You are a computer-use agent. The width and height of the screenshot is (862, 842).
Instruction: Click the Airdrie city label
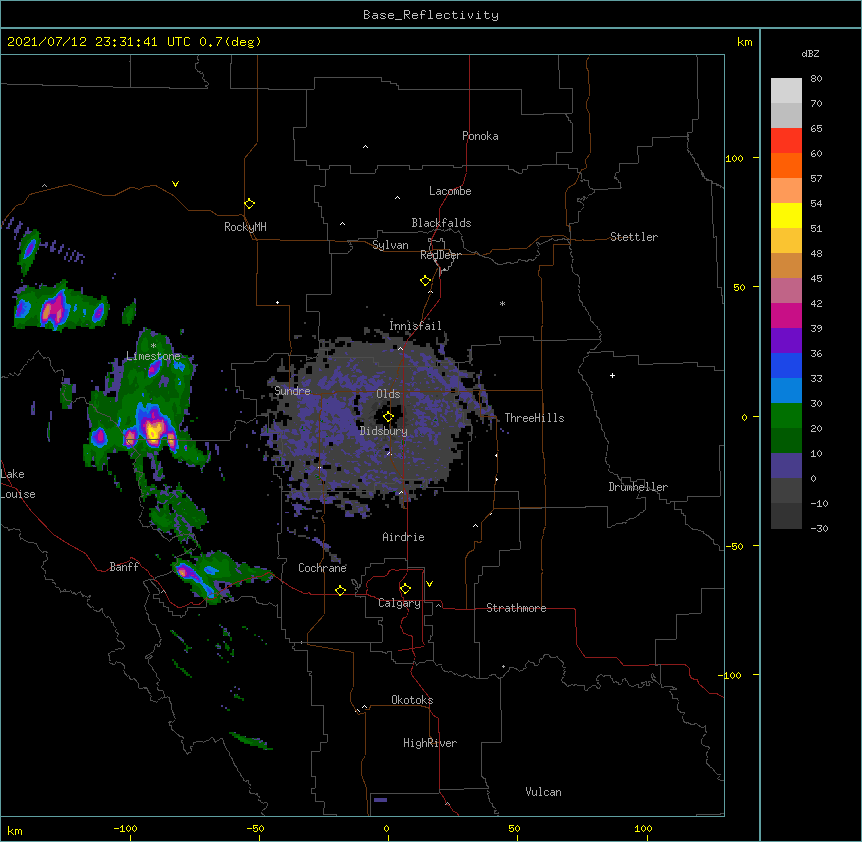[x=404, y=537]
